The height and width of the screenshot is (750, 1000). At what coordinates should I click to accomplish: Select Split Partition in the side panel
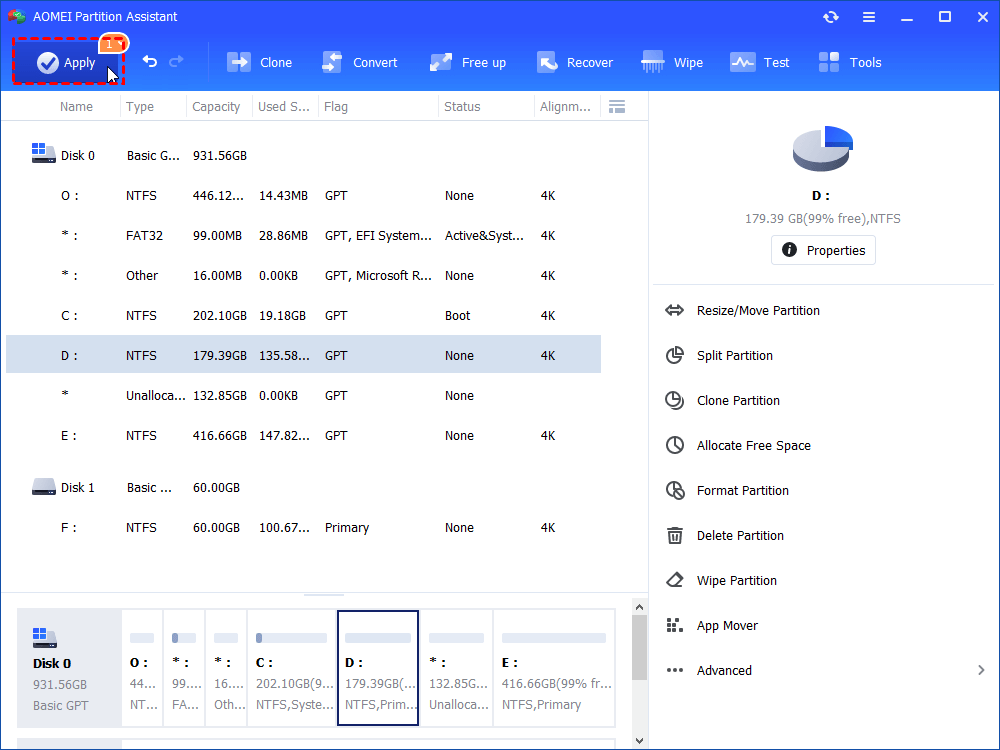pos(735,356)
